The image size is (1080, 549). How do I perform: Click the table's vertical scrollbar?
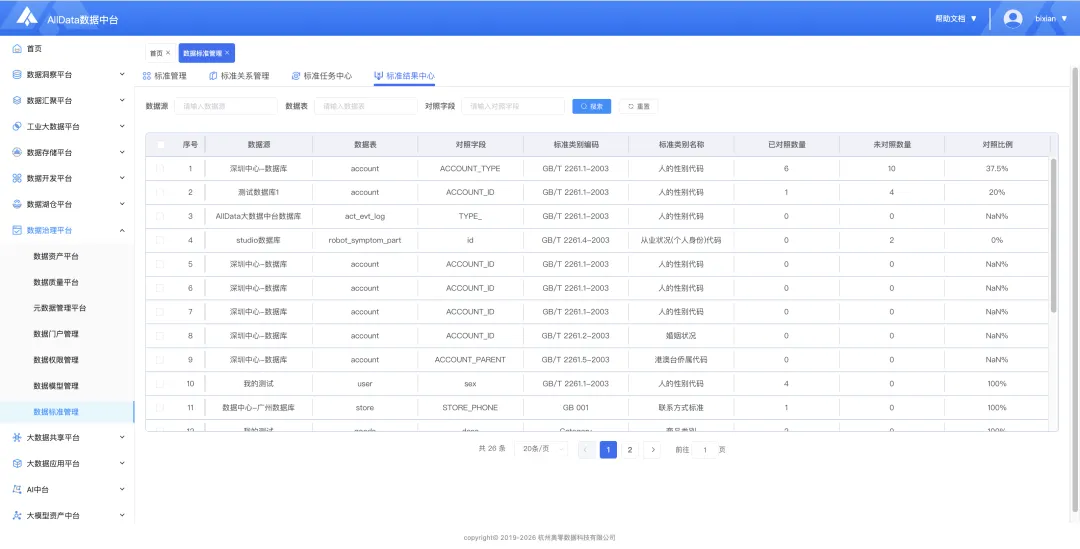1054,234
